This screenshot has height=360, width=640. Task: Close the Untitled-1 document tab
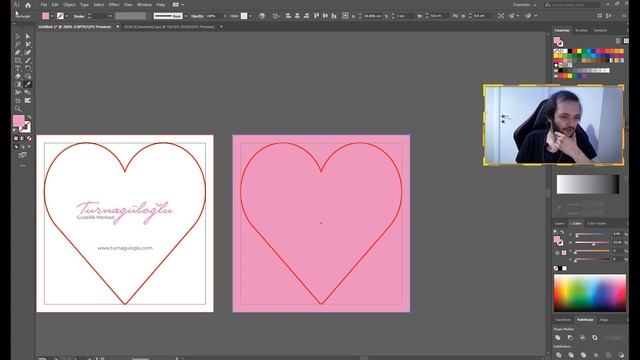pyautogui.click(x=118, y=27)
